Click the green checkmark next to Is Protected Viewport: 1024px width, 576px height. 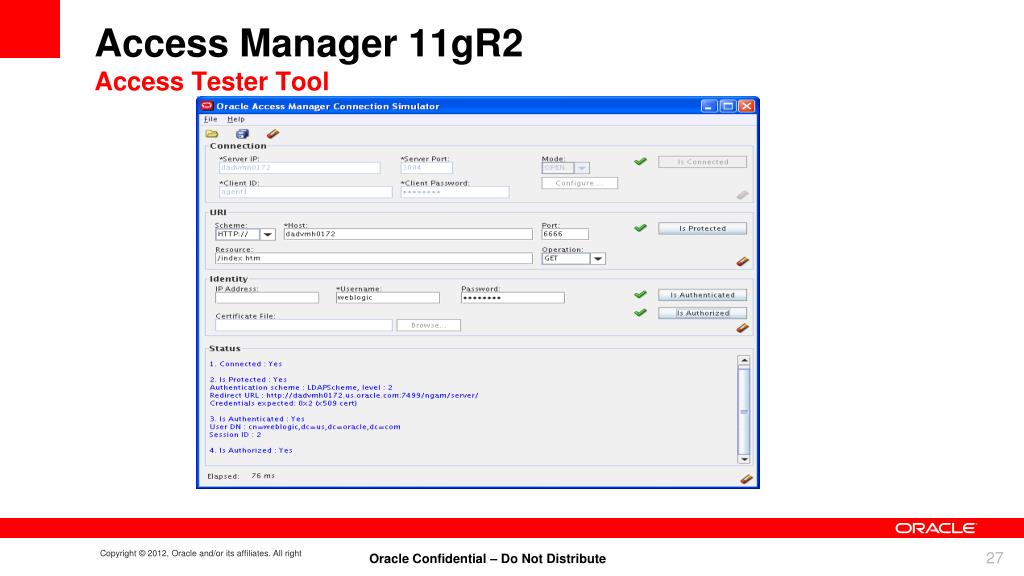click(640, 228)
